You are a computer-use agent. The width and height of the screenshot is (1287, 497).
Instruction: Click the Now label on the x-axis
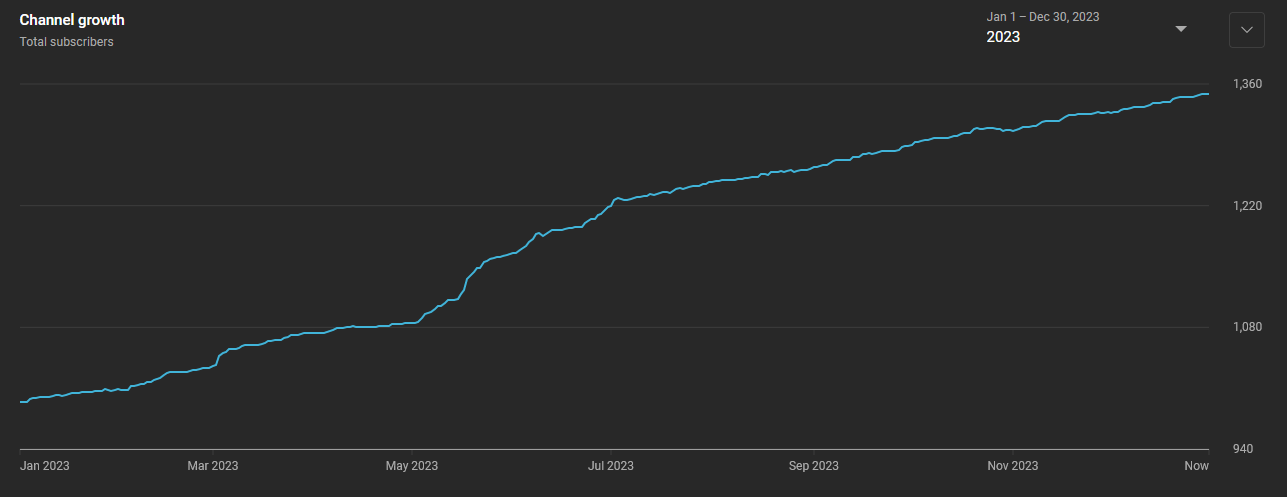coord(1197,466)
